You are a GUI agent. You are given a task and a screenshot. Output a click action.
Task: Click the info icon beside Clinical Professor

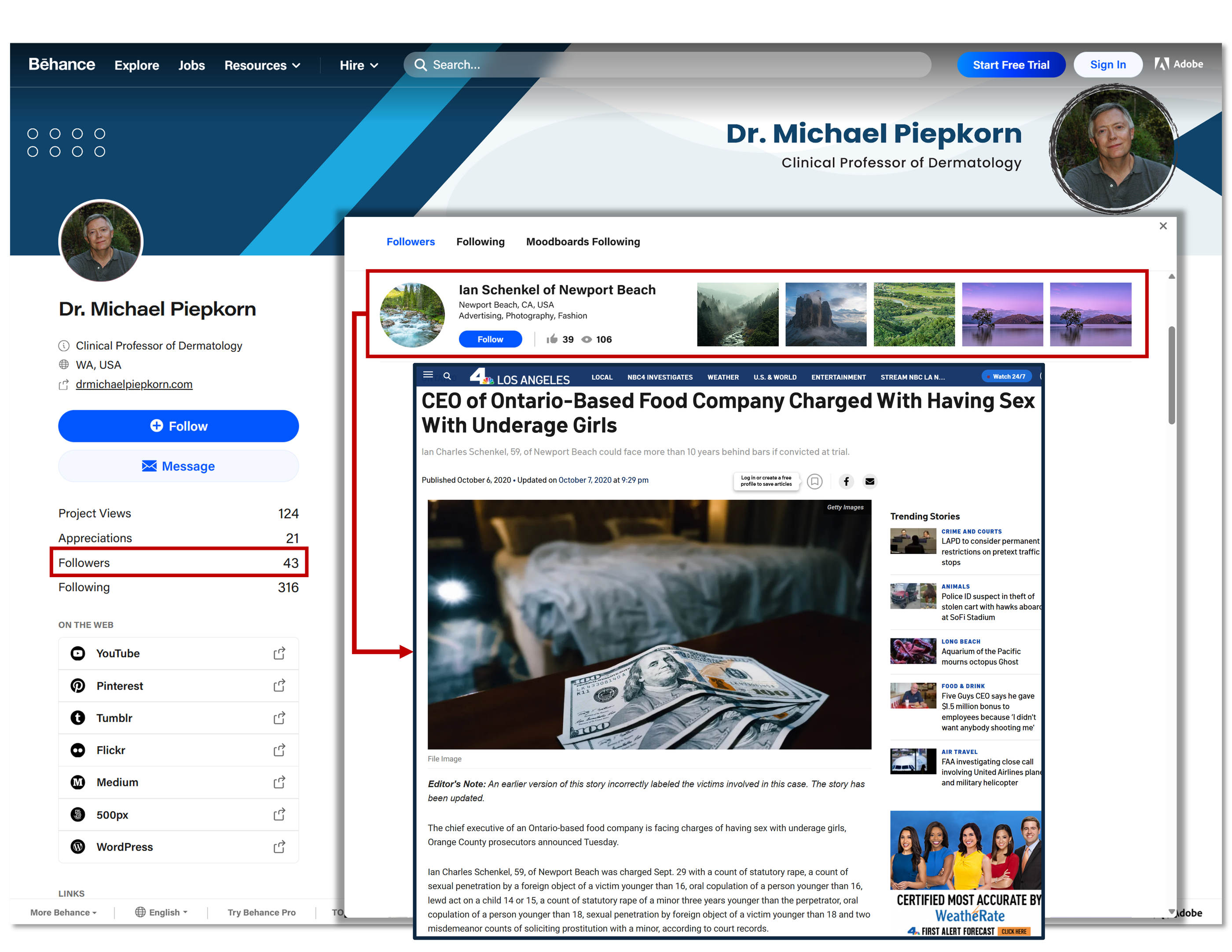(x=64, y=345)
